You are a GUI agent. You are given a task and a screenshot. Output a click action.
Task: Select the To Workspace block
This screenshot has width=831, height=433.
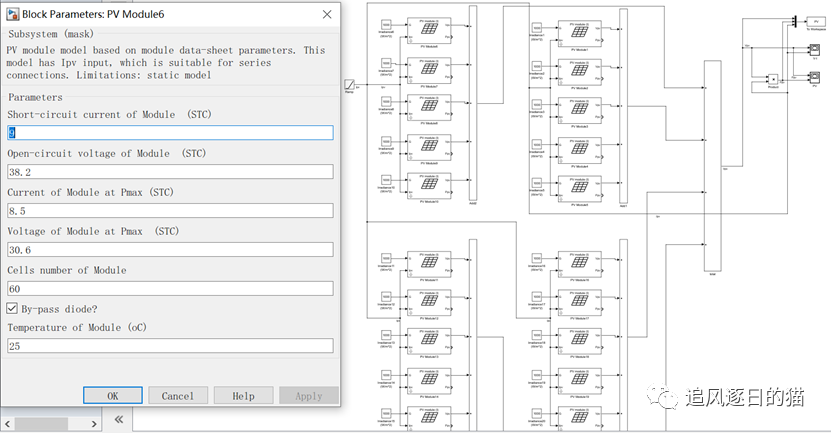[815, 21]
